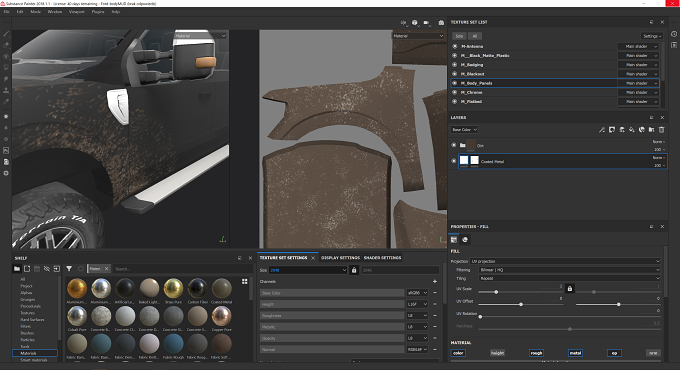Toggle visibility of M_Chrome texture set
Image resolution: width=680 pixels, height=370 pixels.
click(454, 92)
